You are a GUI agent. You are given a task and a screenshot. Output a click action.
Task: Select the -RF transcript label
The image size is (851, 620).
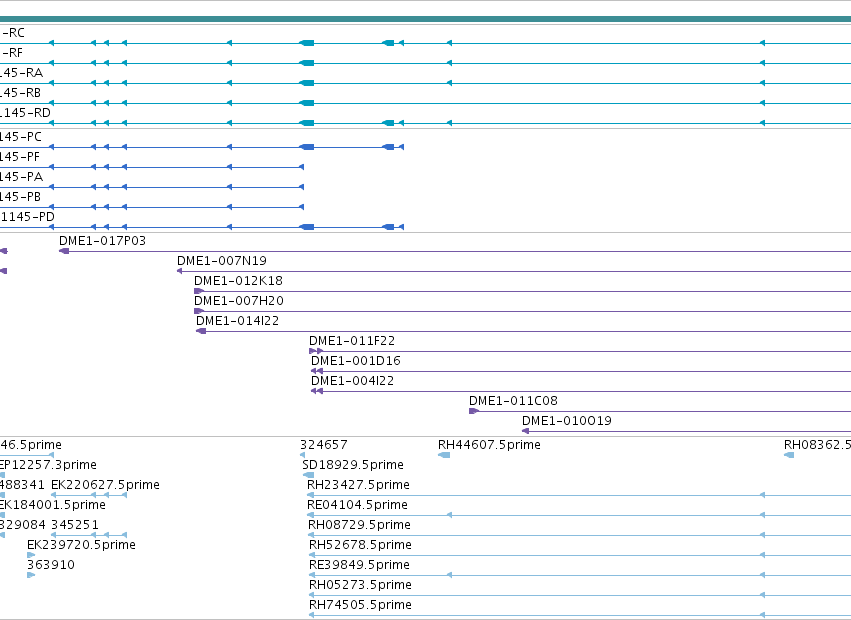pyautogui.click(x=12, y=53)
